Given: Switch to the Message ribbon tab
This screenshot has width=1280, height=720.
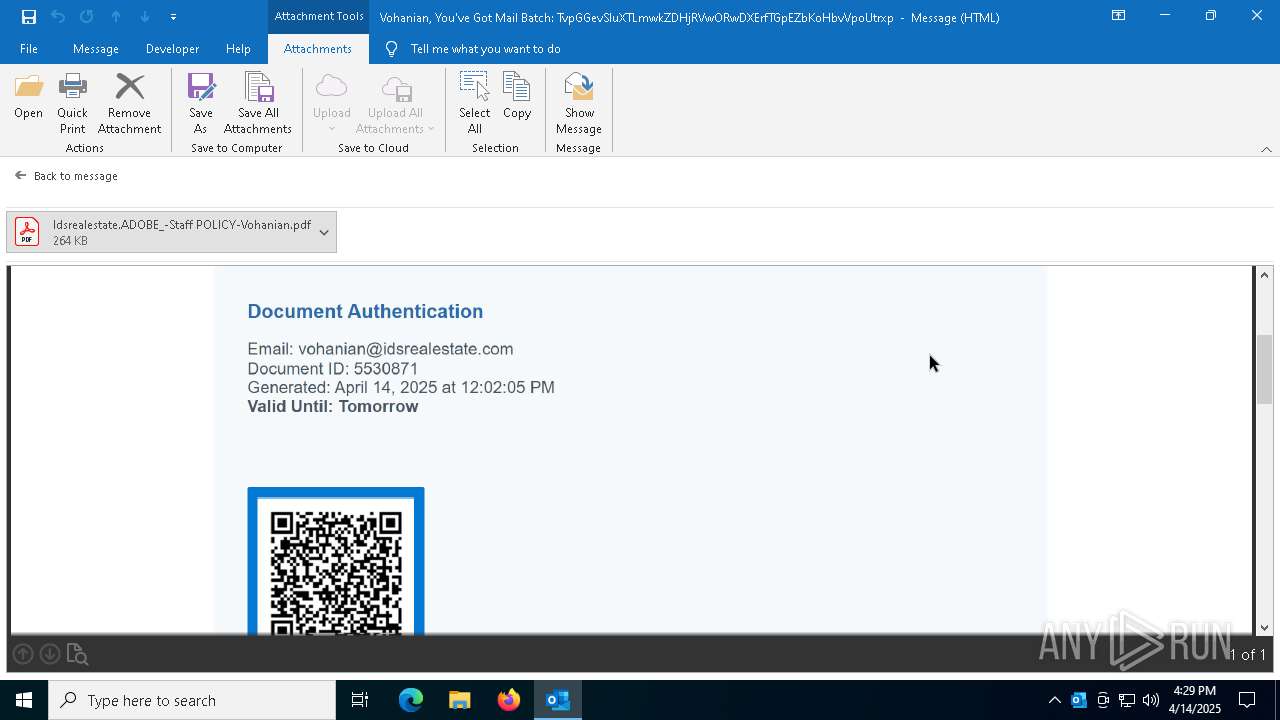Looking at the screenshot, I should [x=96, y=48].
